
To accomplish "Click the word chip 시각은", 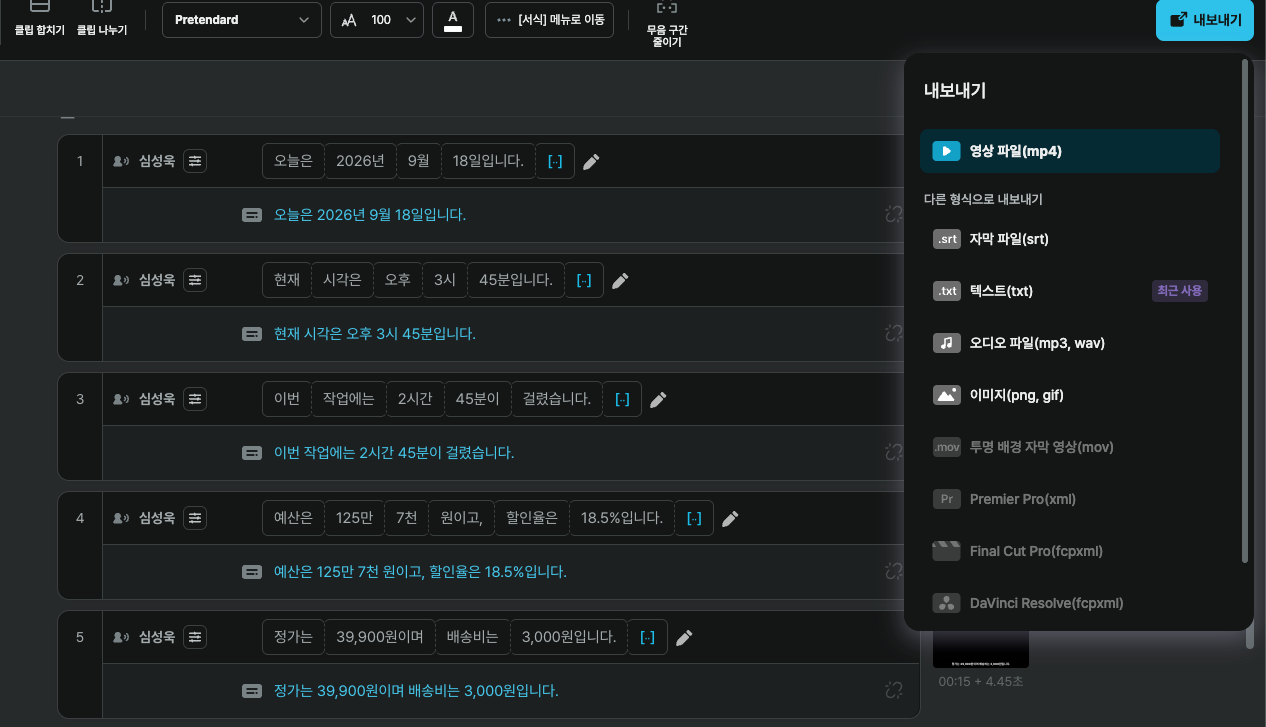I will pos(342,280).
